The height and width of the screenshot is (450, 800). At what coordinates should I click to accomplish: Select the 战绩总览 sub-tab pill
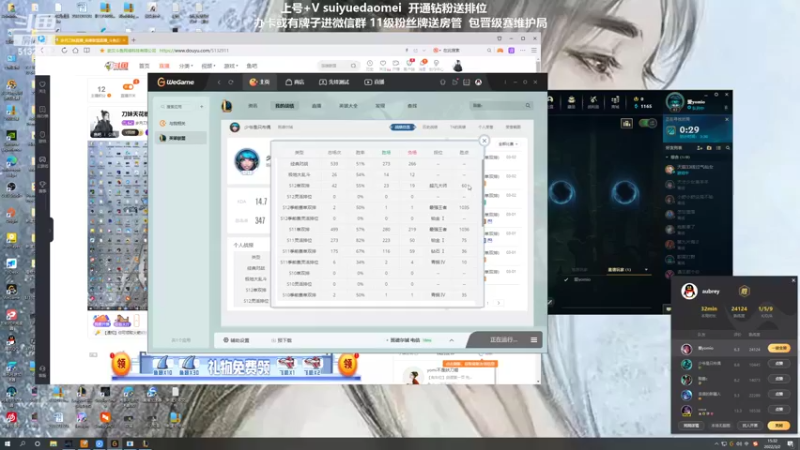tap(403, 127)
